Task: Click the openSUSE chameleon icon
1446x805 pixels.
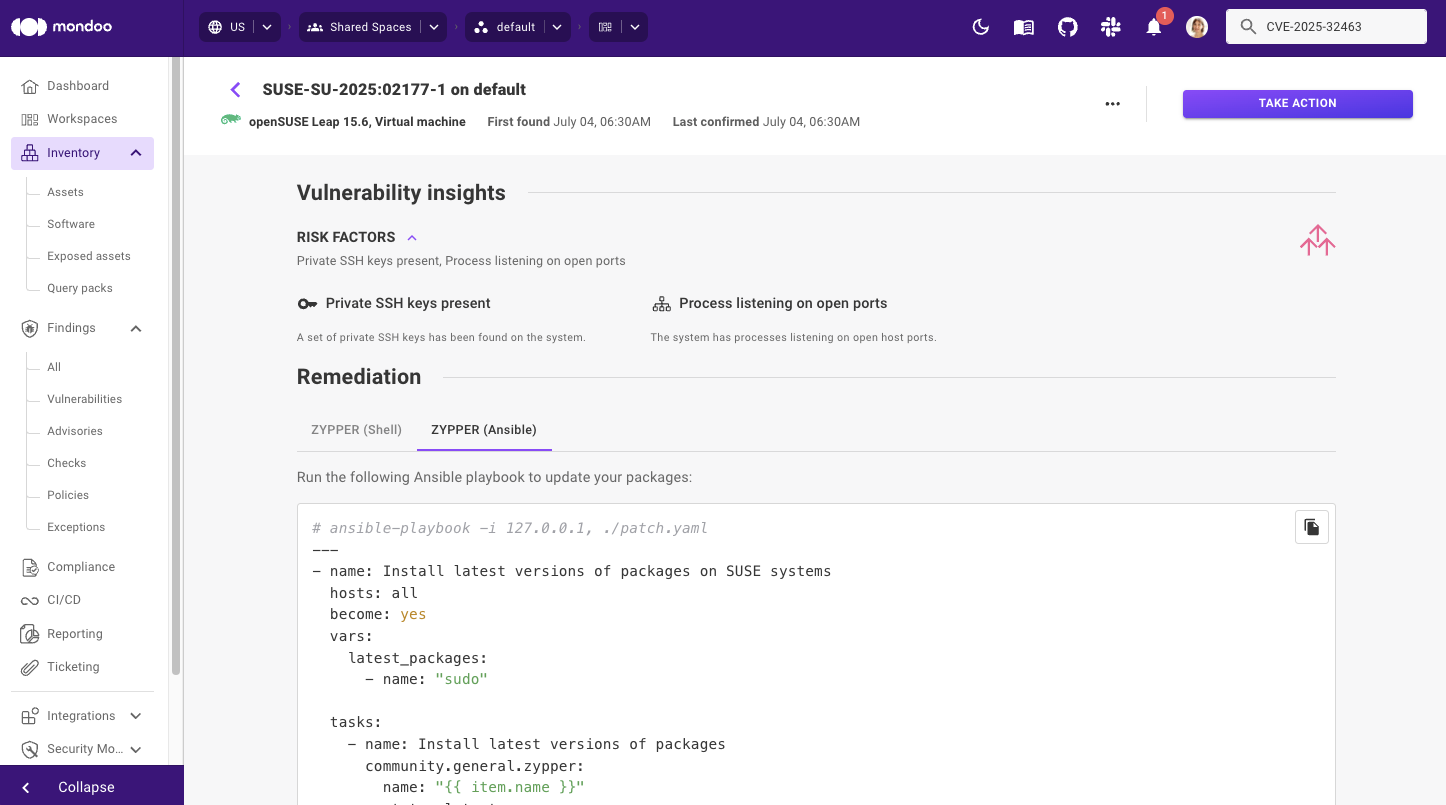Action: coord(231,121)
